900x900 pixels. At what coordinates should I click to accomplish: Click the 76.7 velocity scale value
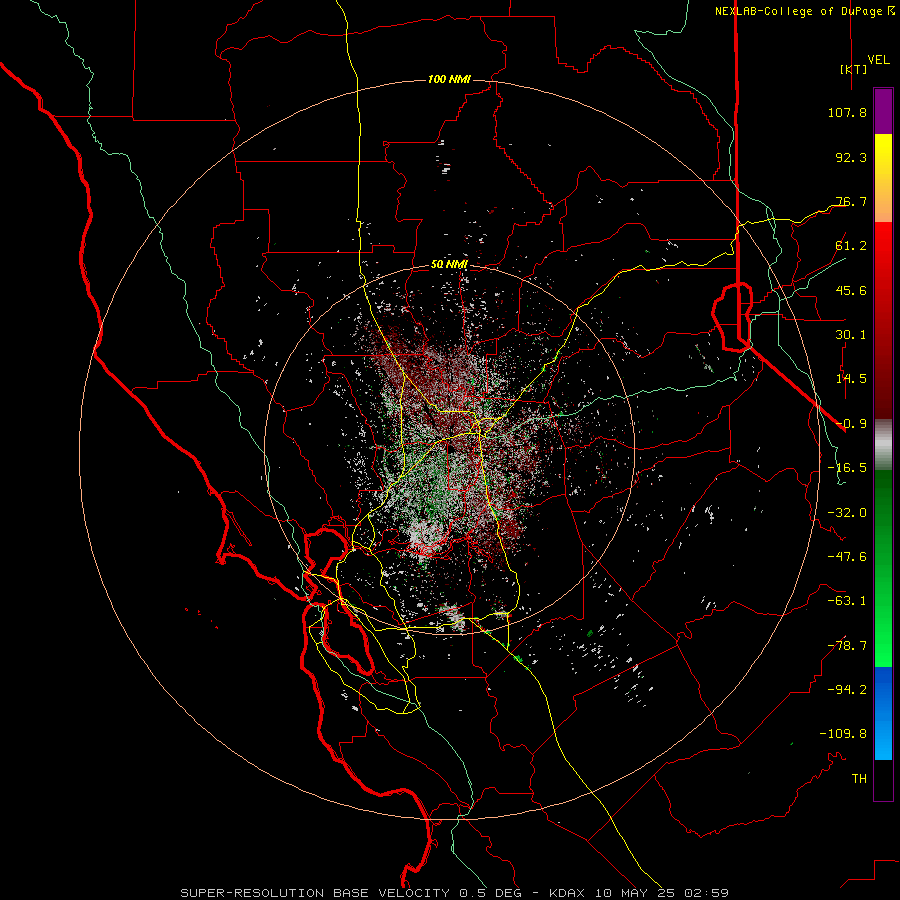click(851, 201)
